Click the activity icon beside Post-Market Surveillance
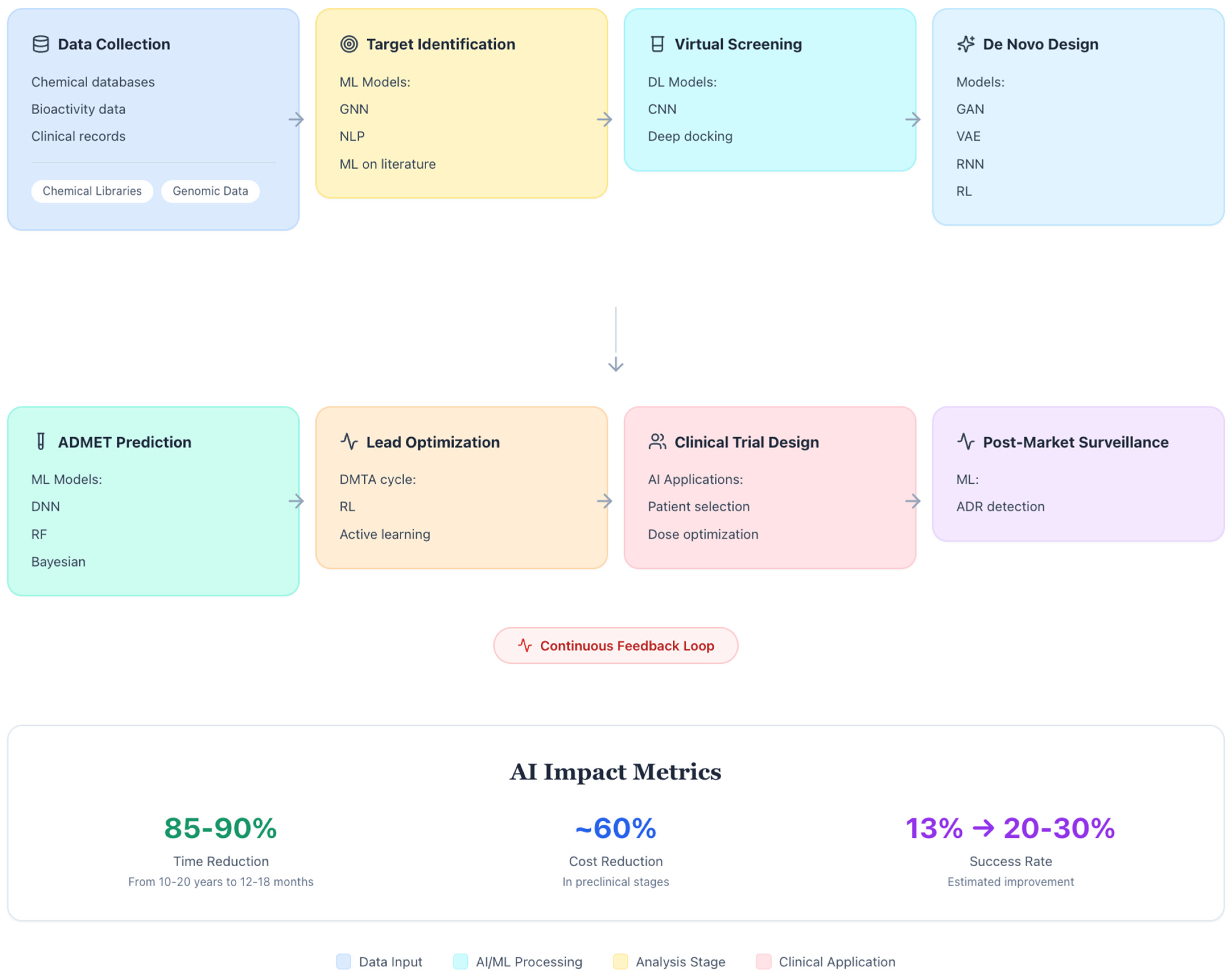This screenshot has width=1231, height=980. pos(966,442)
